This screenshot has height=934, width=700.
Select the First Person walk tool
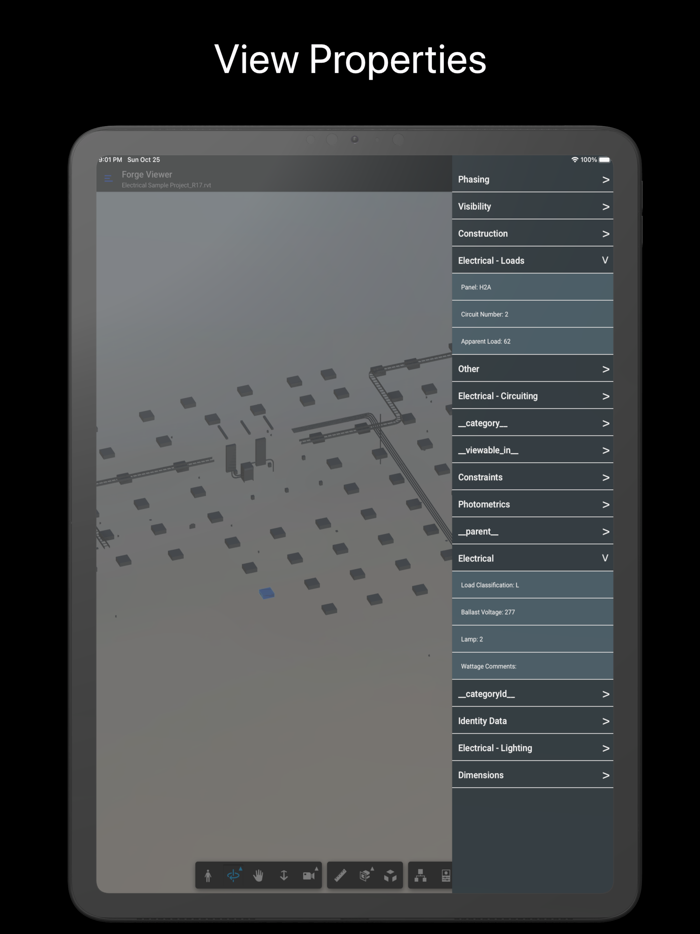(208, 876)
